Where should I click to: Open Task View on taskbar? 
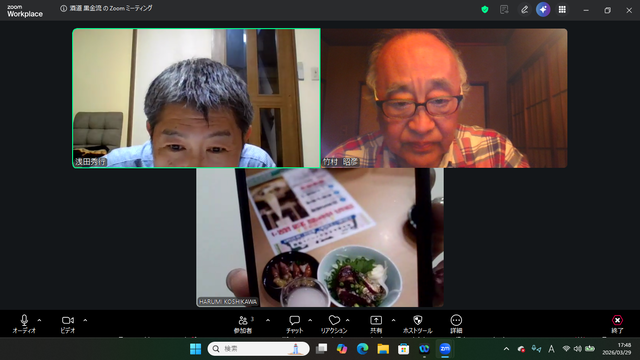[x=322, y=349]
